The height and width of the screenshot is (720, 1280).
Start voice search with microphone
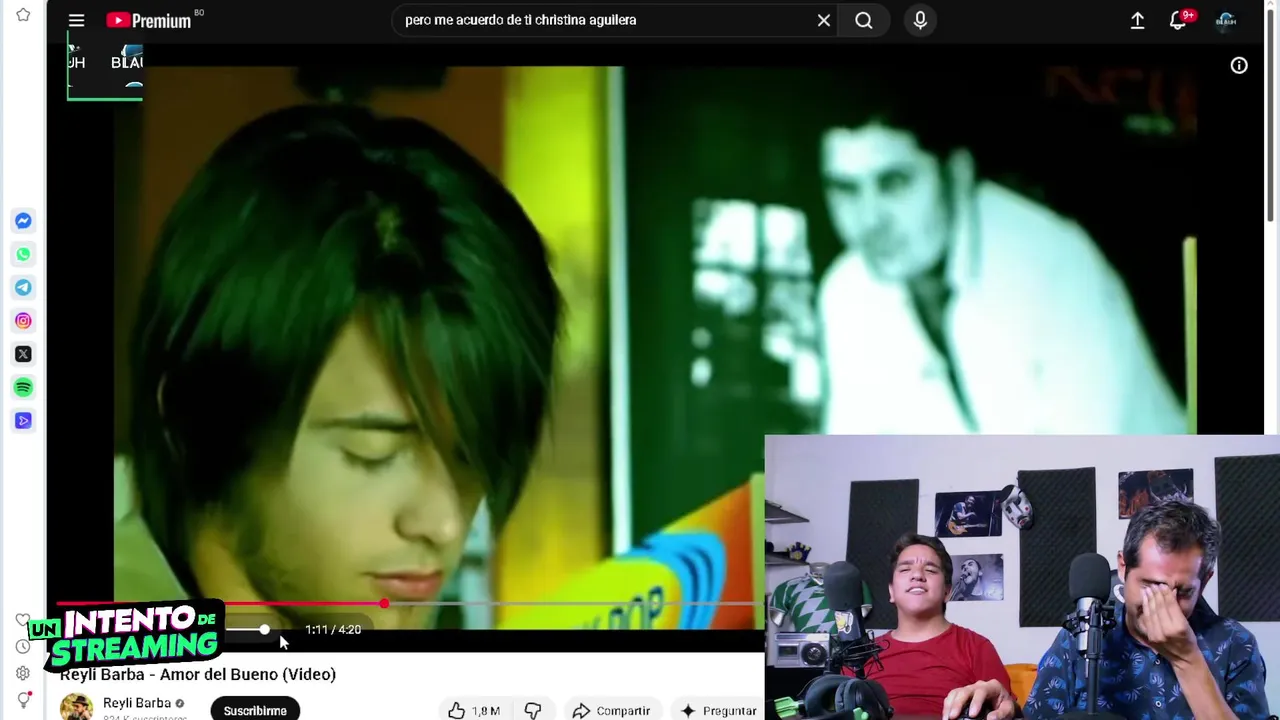click(920, 20)
